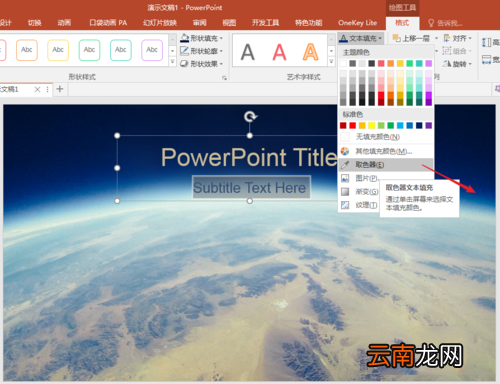Open the 特色功能 tab
500x384 pixels.
[x=309, y=23]
